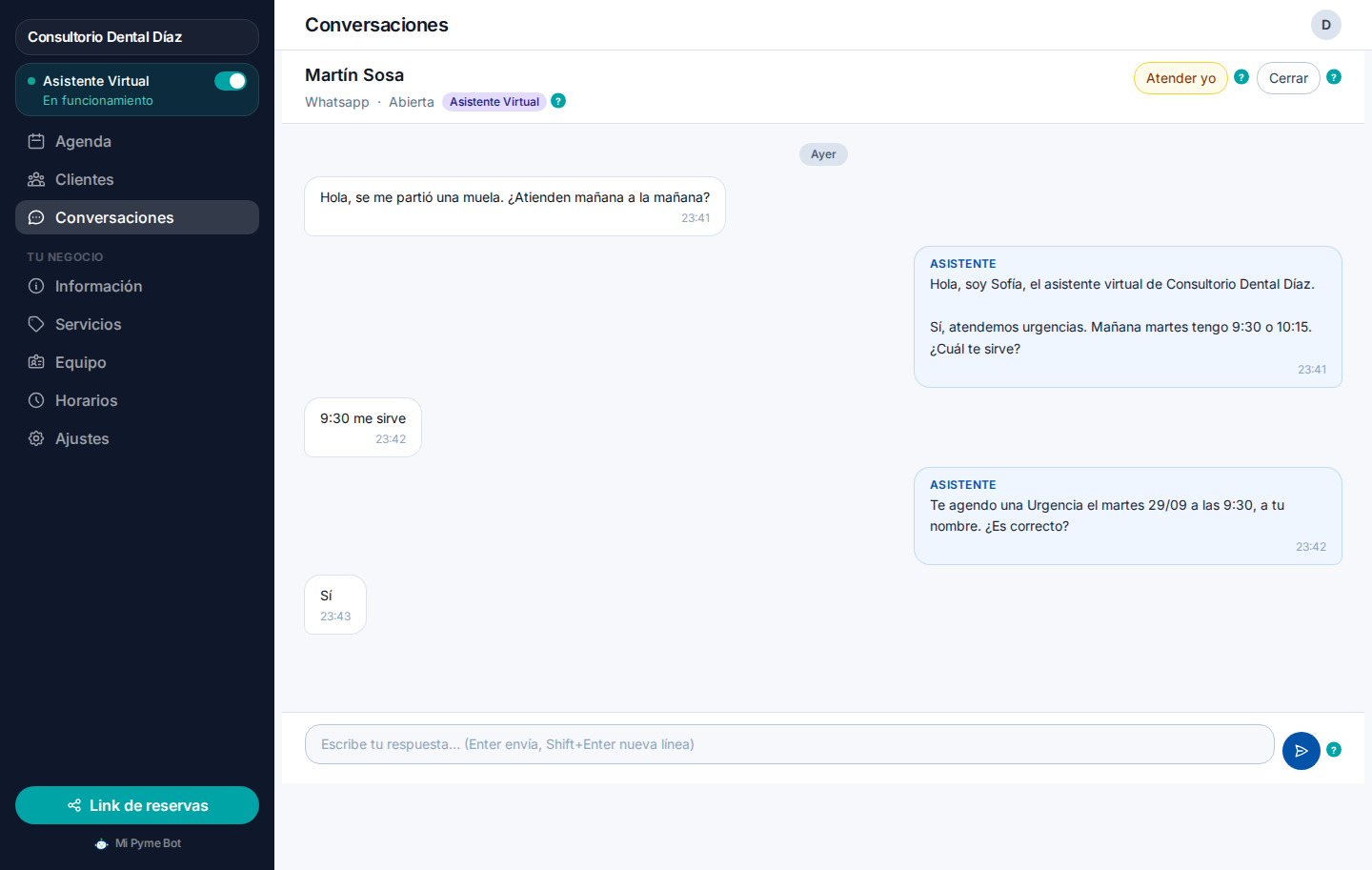1372x870 pixels.
Task: Click help icon beside Asistente Virtual badge
Action: (558, 101)
